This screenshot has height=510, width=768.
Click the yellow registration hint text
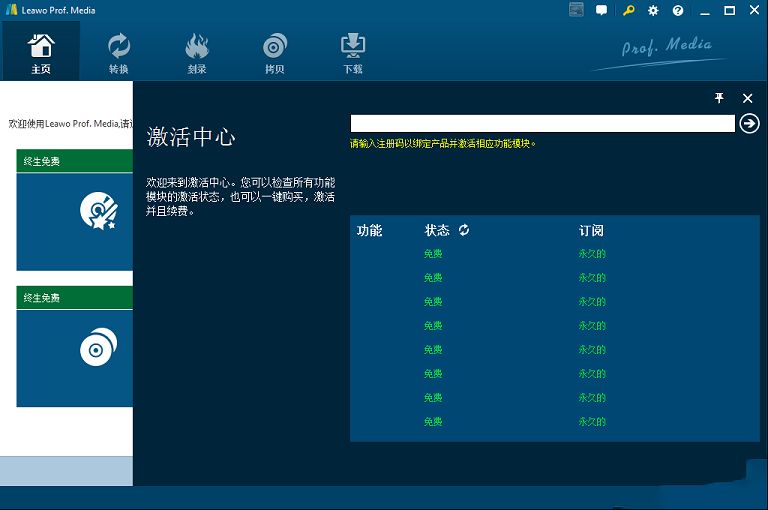coord(443,144)
